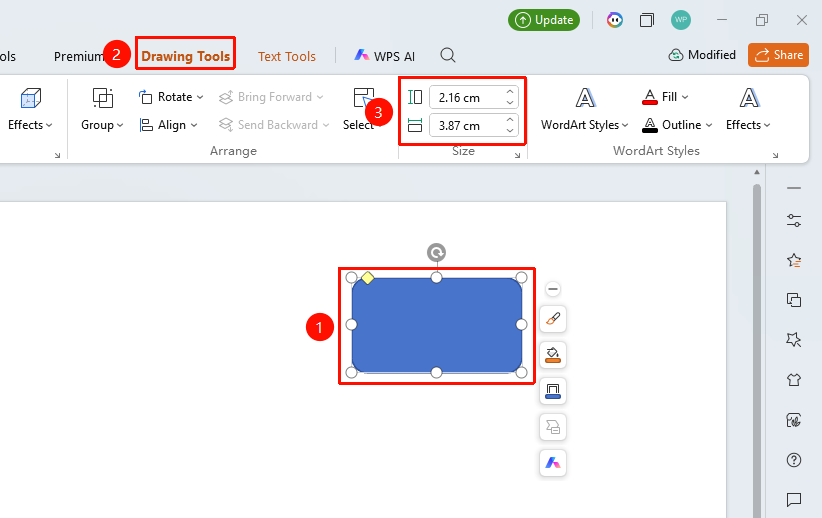Click the yellow diamond adjustment handle

coord(367,278)
